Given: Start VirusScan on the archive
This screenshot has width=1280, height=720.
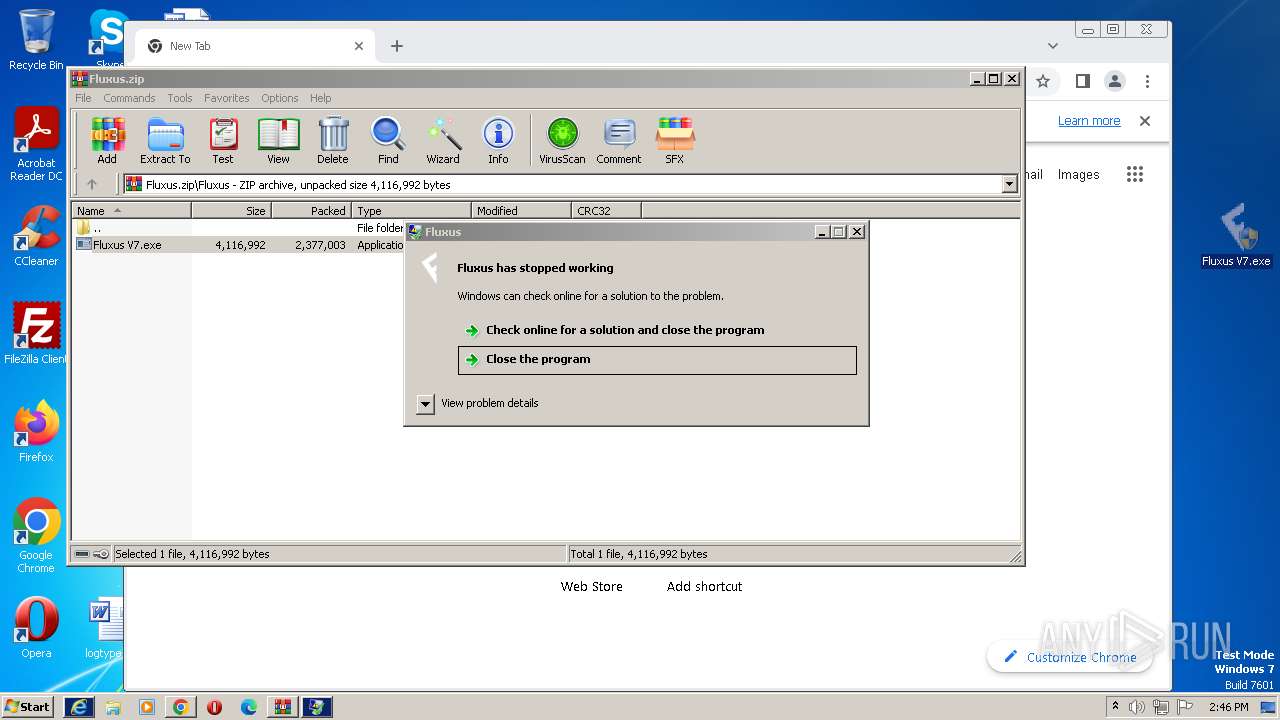Looking at the screenshot, I should tap(562, 141).
